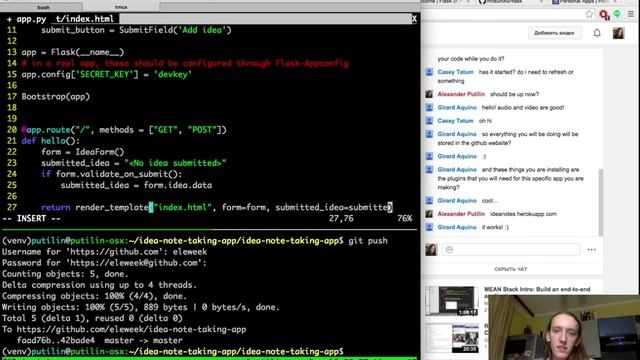Click the webcam overlay of the streamer
This screenshot has height=360, width=640.
point(564,327)
